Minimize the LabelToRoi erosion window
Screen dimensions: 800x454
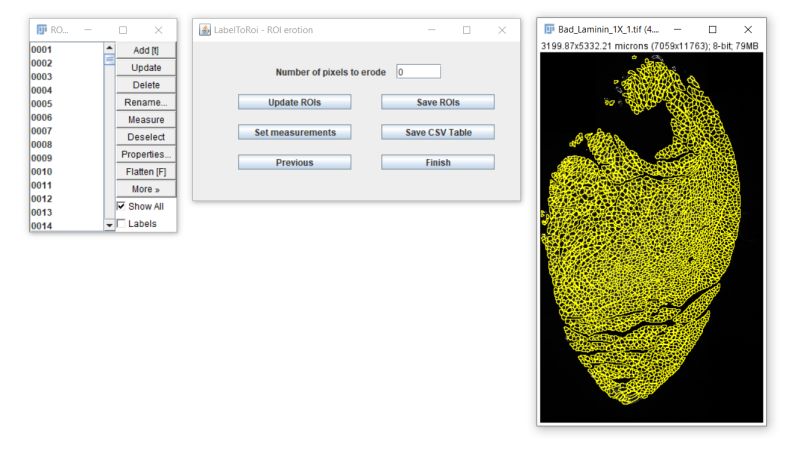pyautogui.click(x=432, y=30)
